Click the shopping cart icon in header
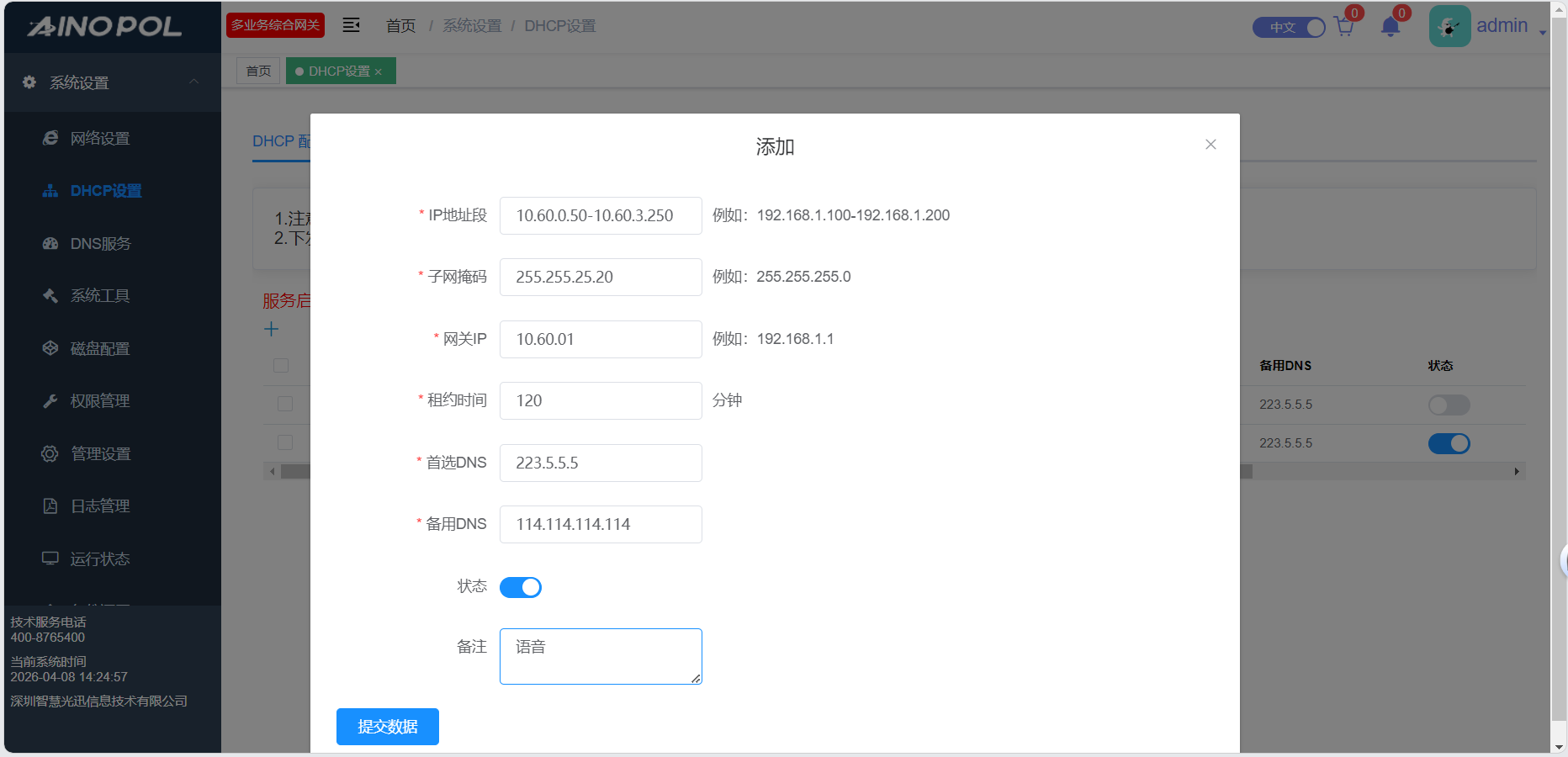 point(1343,28)
